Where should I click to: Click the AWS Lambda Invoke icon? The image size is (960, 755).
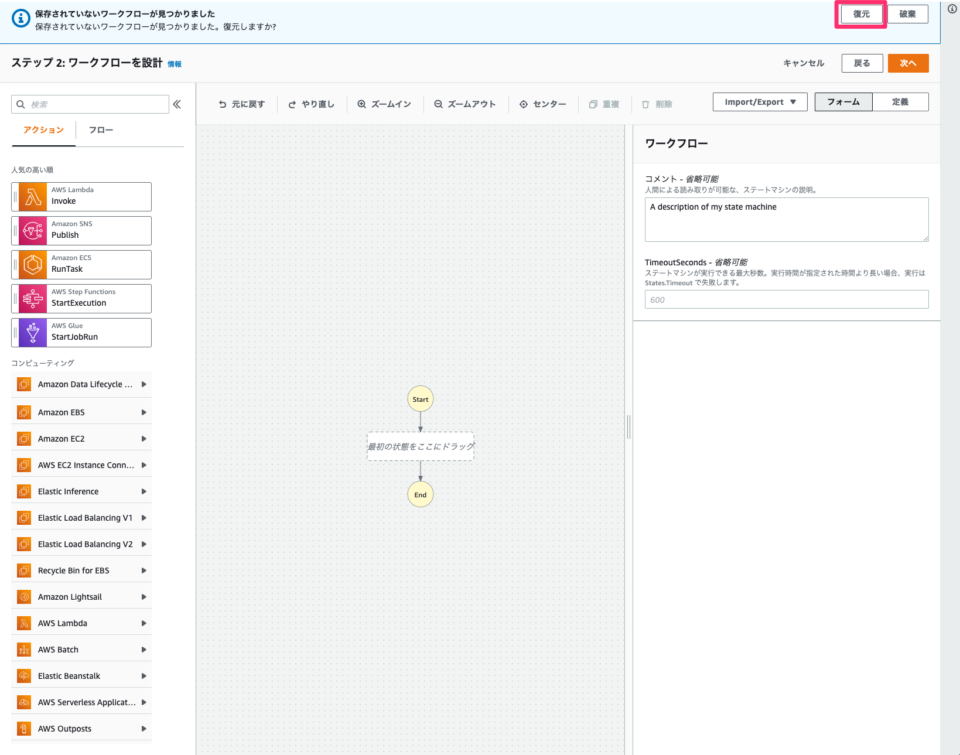coord(32,197)
